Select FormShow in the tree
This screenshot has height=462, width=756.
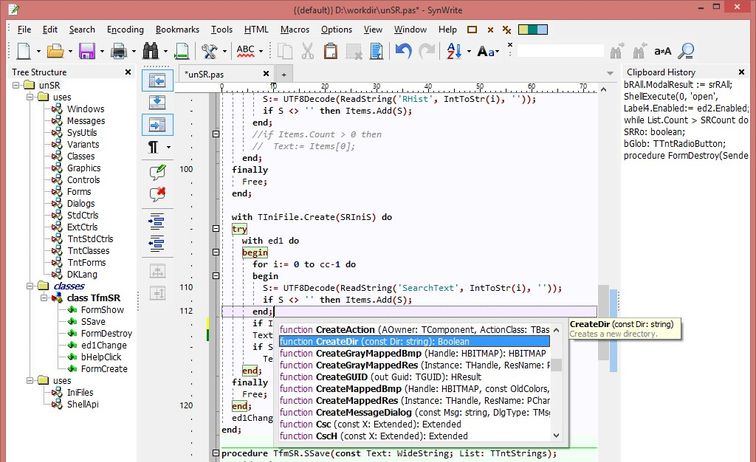point(102,310)
